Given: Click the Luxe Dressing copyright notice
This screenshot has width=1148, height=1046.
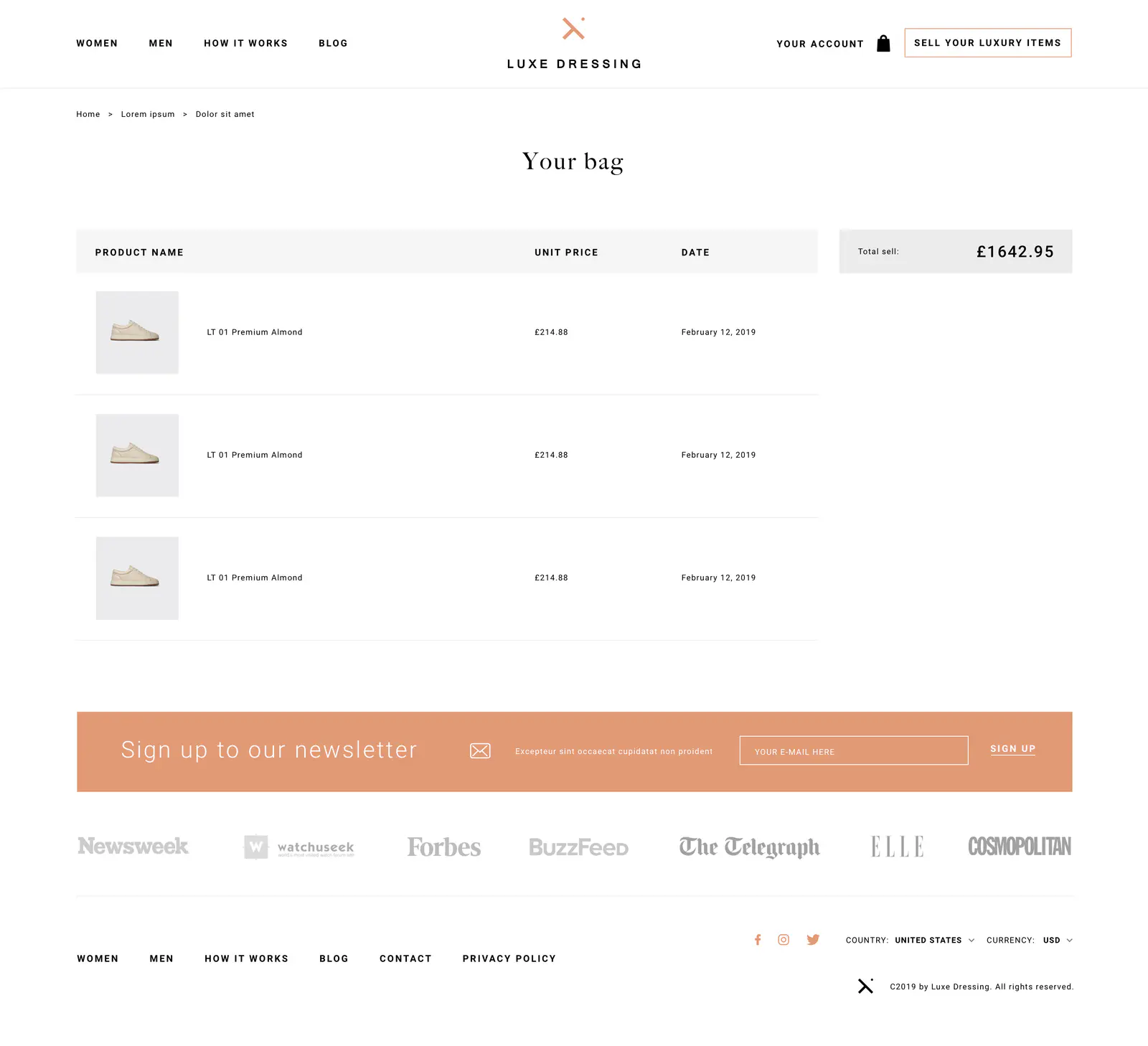Looking at the screenshot, I should pyautogui.click(x=982, y=987).
